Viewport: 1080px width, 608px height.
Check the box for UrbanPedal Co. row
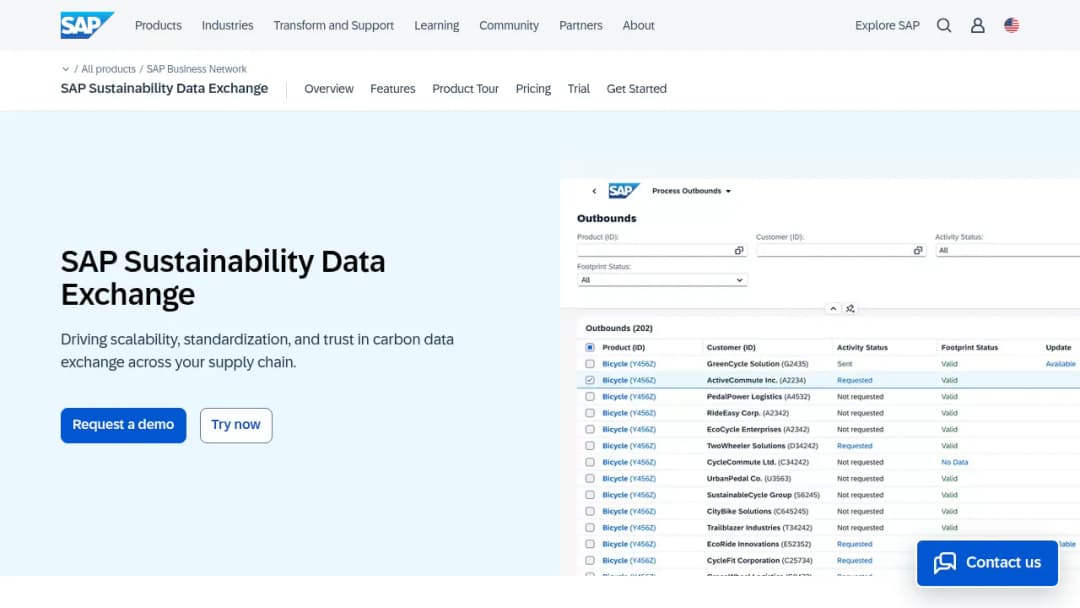(590, 479)
